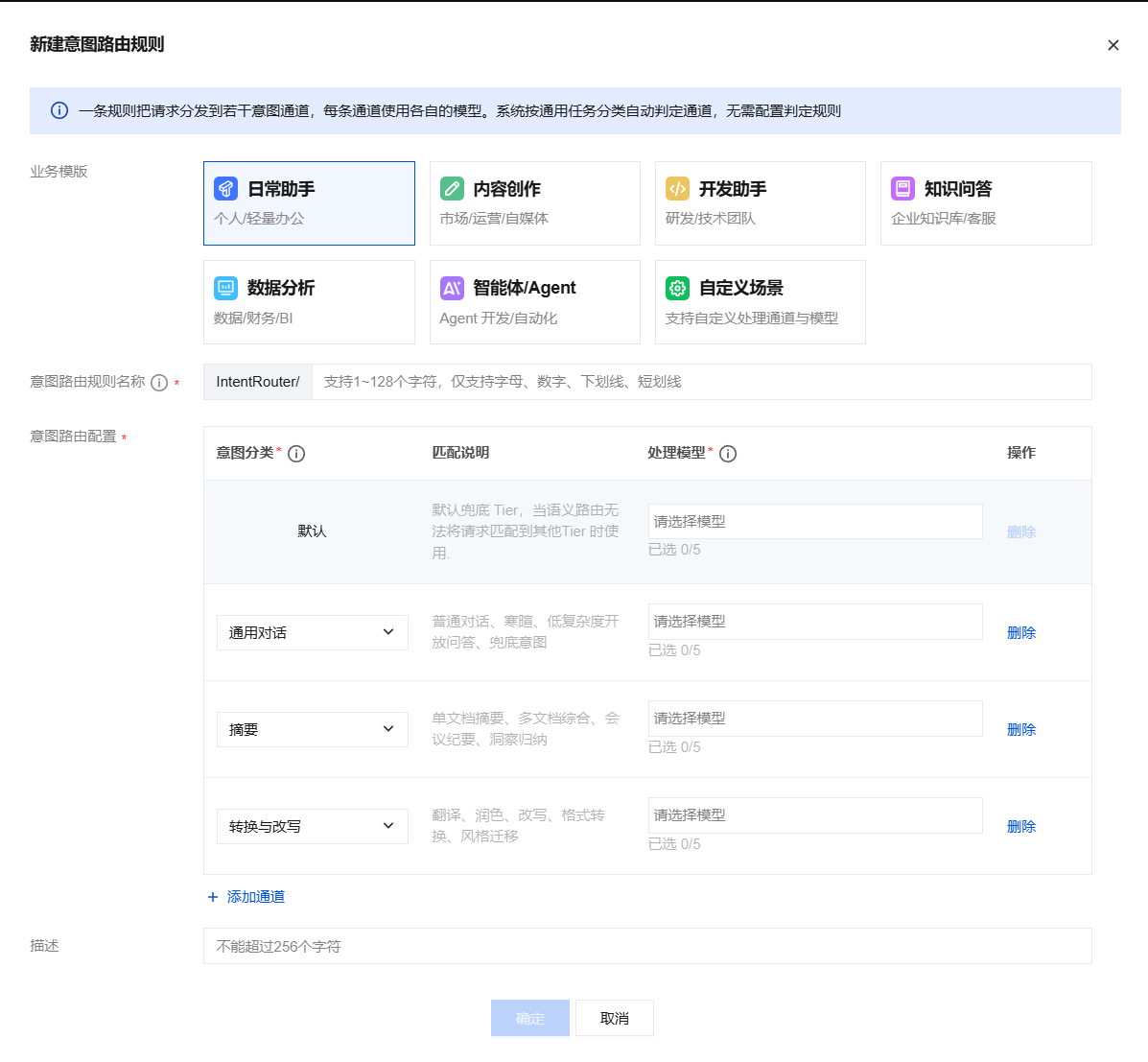Click the 数据分析 chart icon
This screenshot has width=1148, height=1062.
click(x=225, y=288)
